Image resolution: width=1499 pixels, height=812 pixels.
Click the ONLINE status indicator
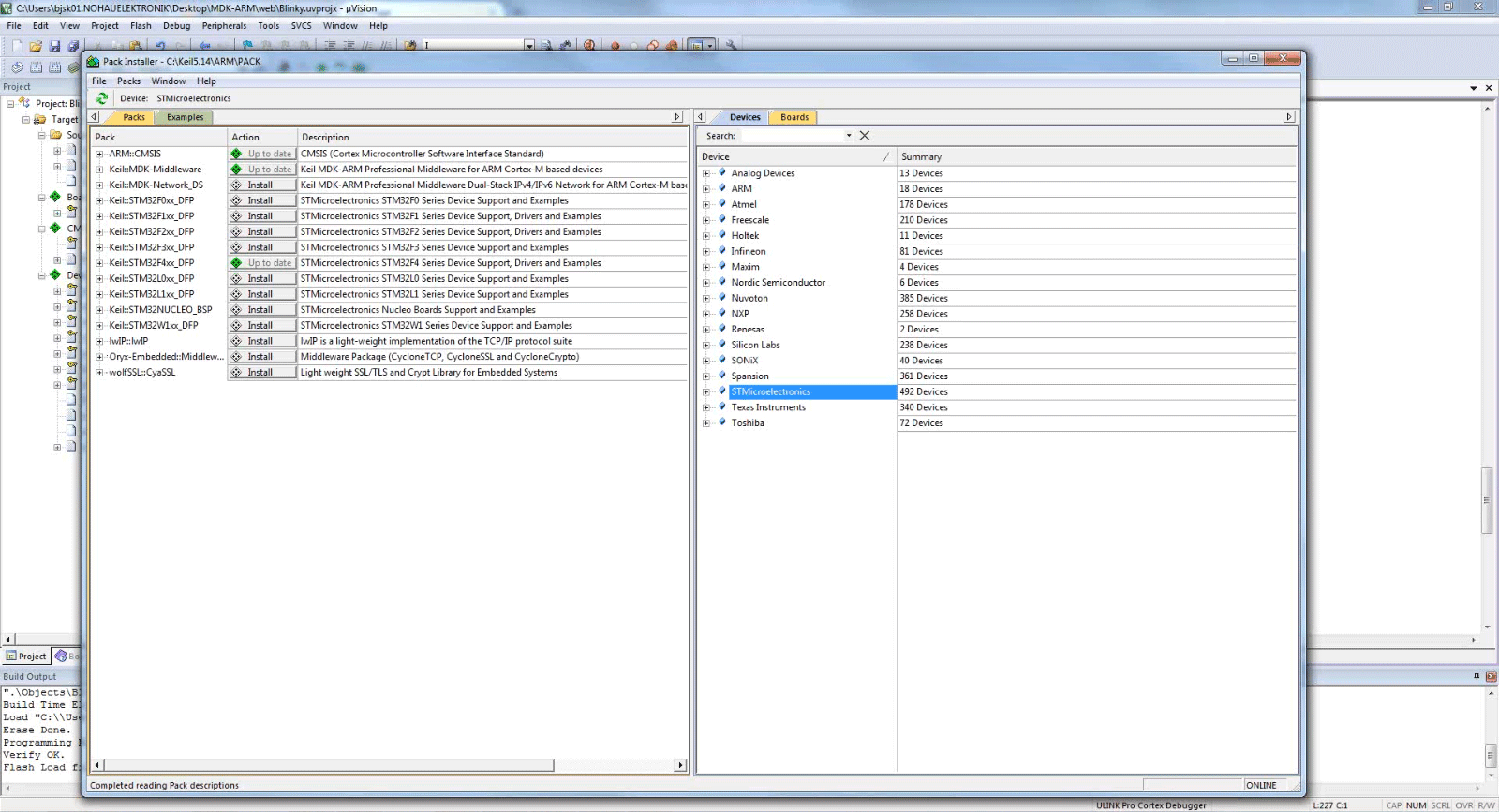point(1261,786)
